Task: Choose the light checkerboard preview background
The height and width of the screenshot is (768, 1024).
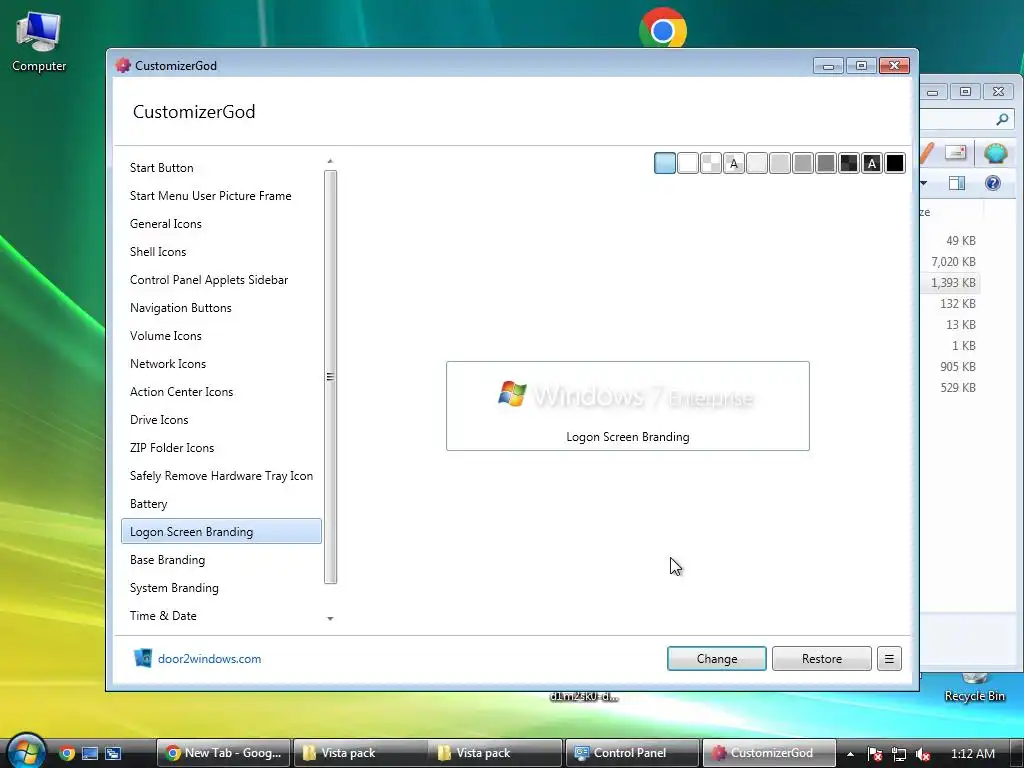Action: 711,163
